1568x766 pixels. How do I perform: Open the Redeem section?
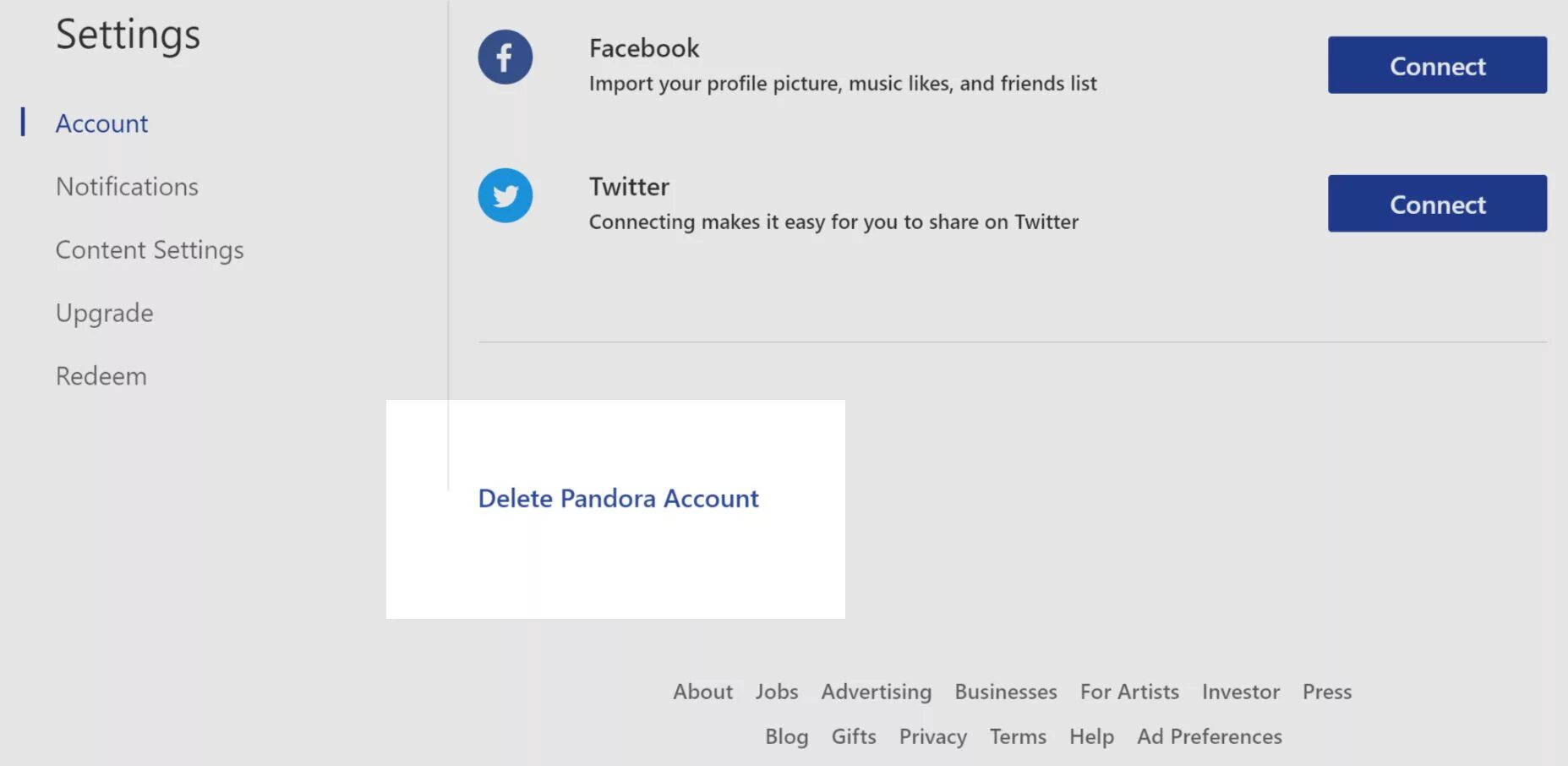(101, 376)
